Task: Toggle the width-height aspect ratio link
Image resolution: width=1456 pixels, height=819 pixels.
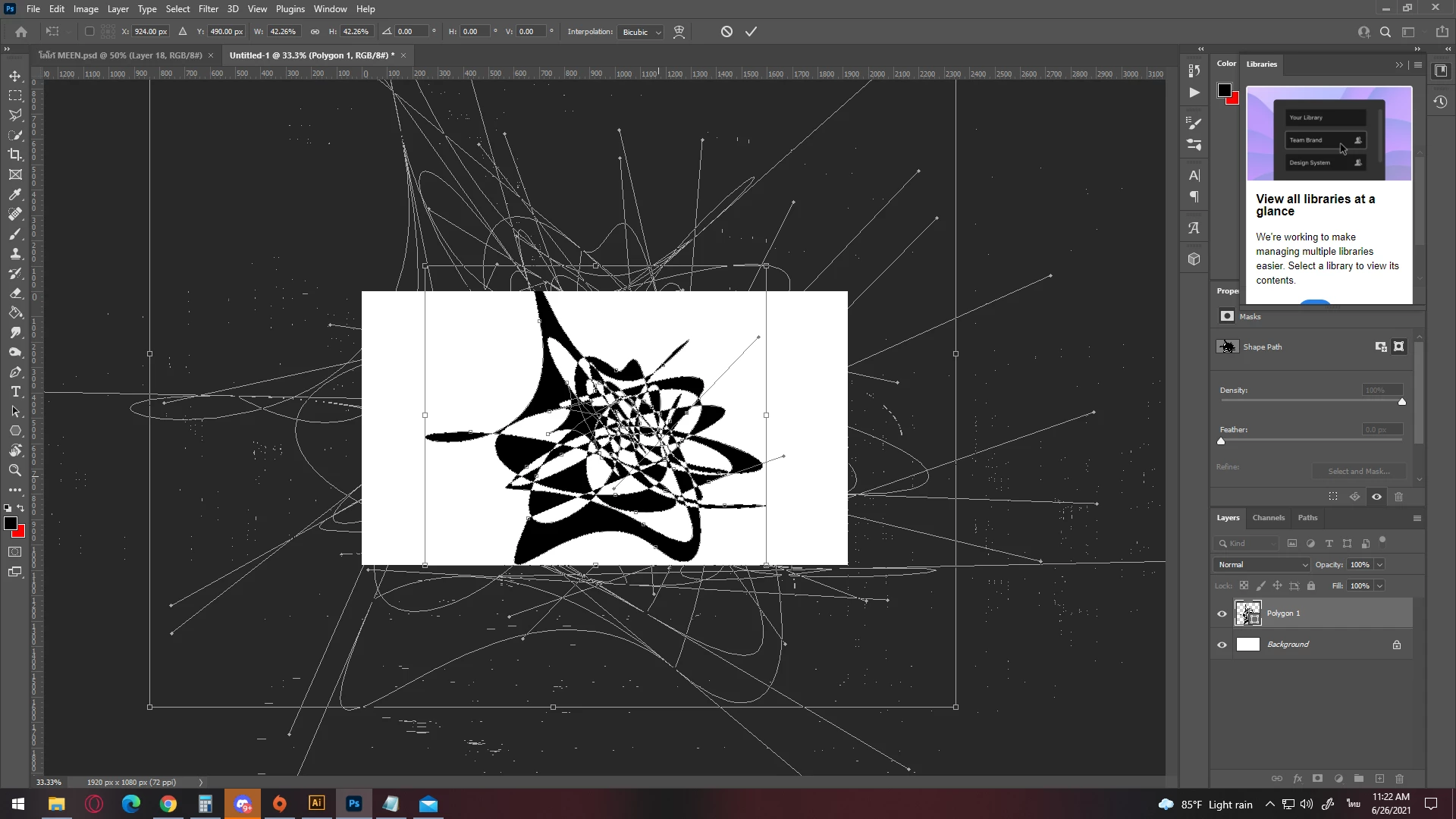Action: 315,32
